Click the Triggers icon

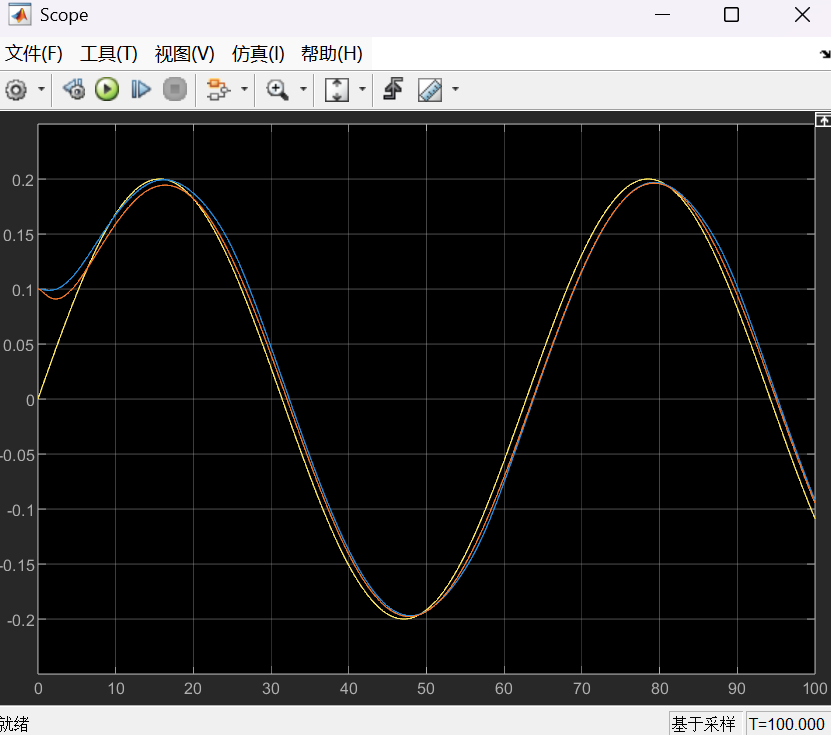(393, 90)
